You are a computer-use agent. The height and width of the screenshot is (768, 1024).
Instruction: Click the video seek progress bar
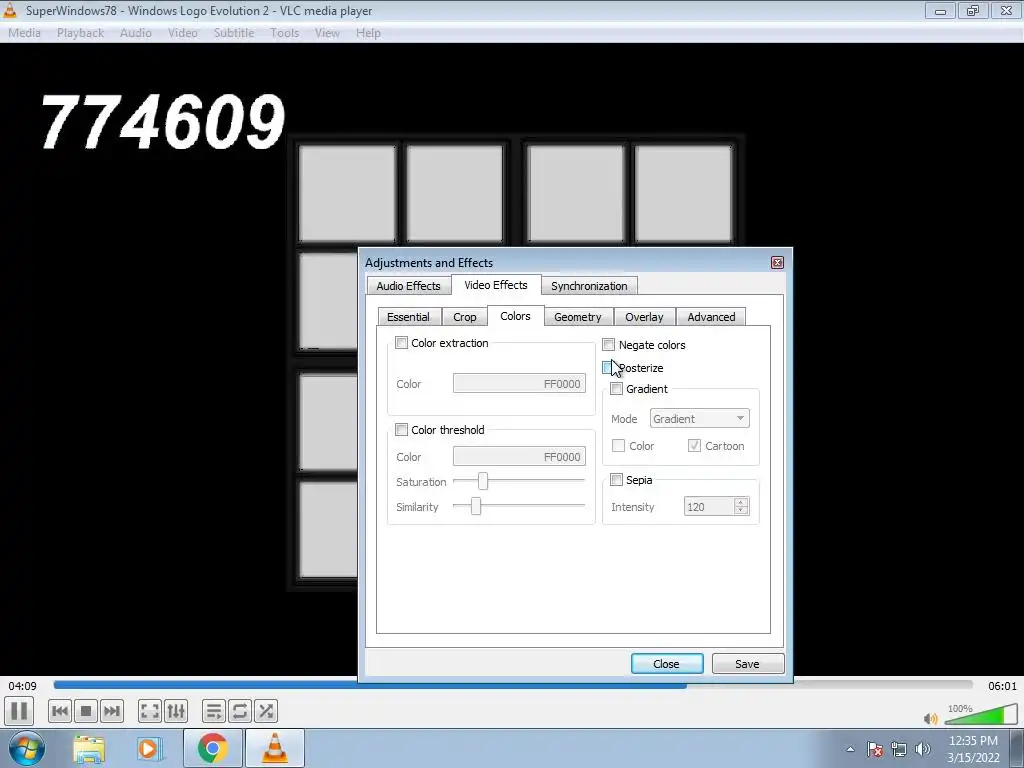[513, 685]
